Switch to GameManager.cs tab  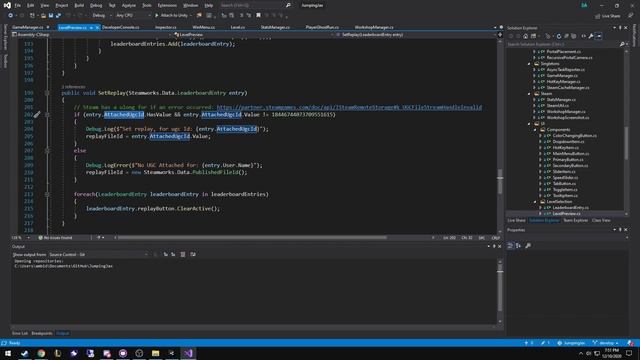point(27,27)
